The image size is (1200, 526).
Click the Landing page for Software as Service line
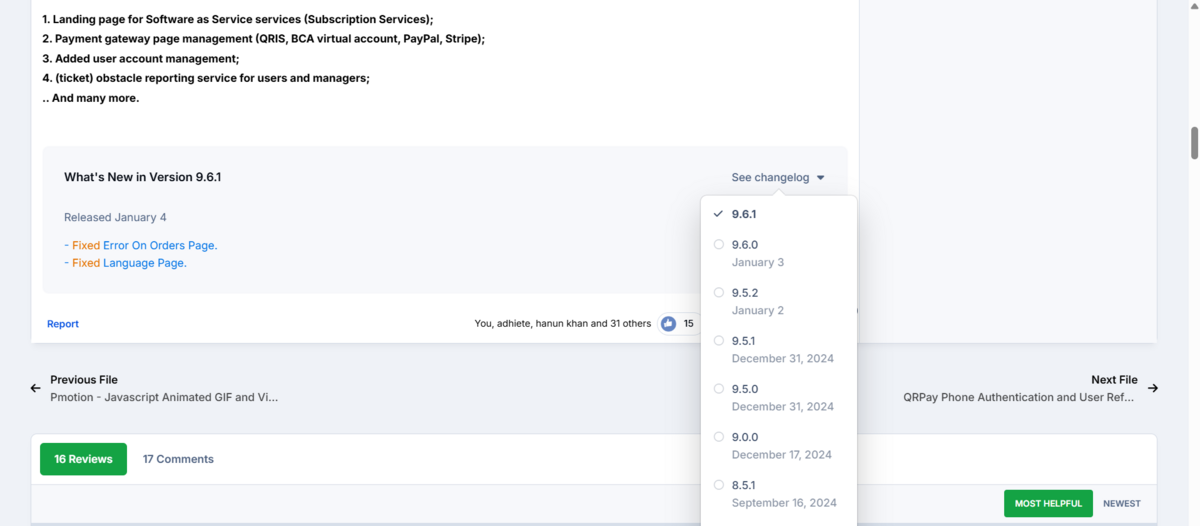click(237, 19)
